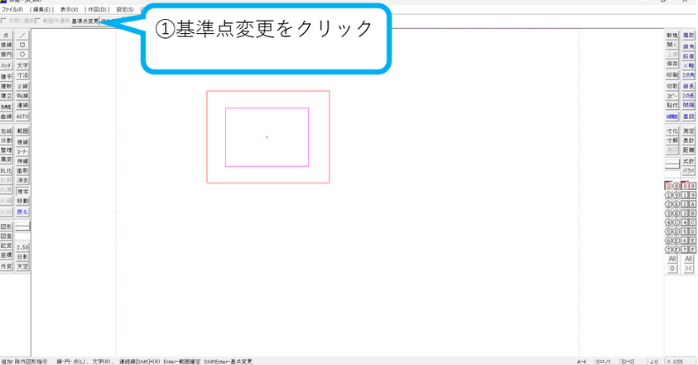This screenshot has height=365, width=698.
Task: Select the AUTO mode tool
Action: (x=22, y=117)
